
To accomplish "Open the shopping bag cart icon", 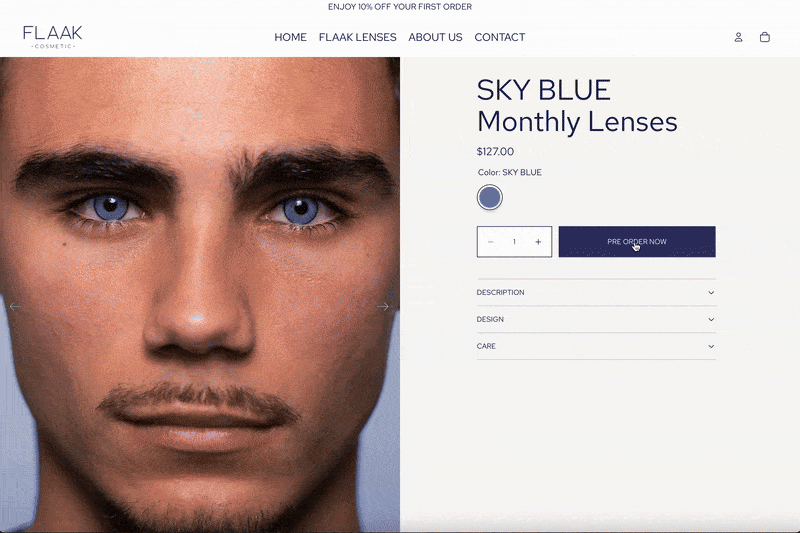I will [x=764, y=37].
